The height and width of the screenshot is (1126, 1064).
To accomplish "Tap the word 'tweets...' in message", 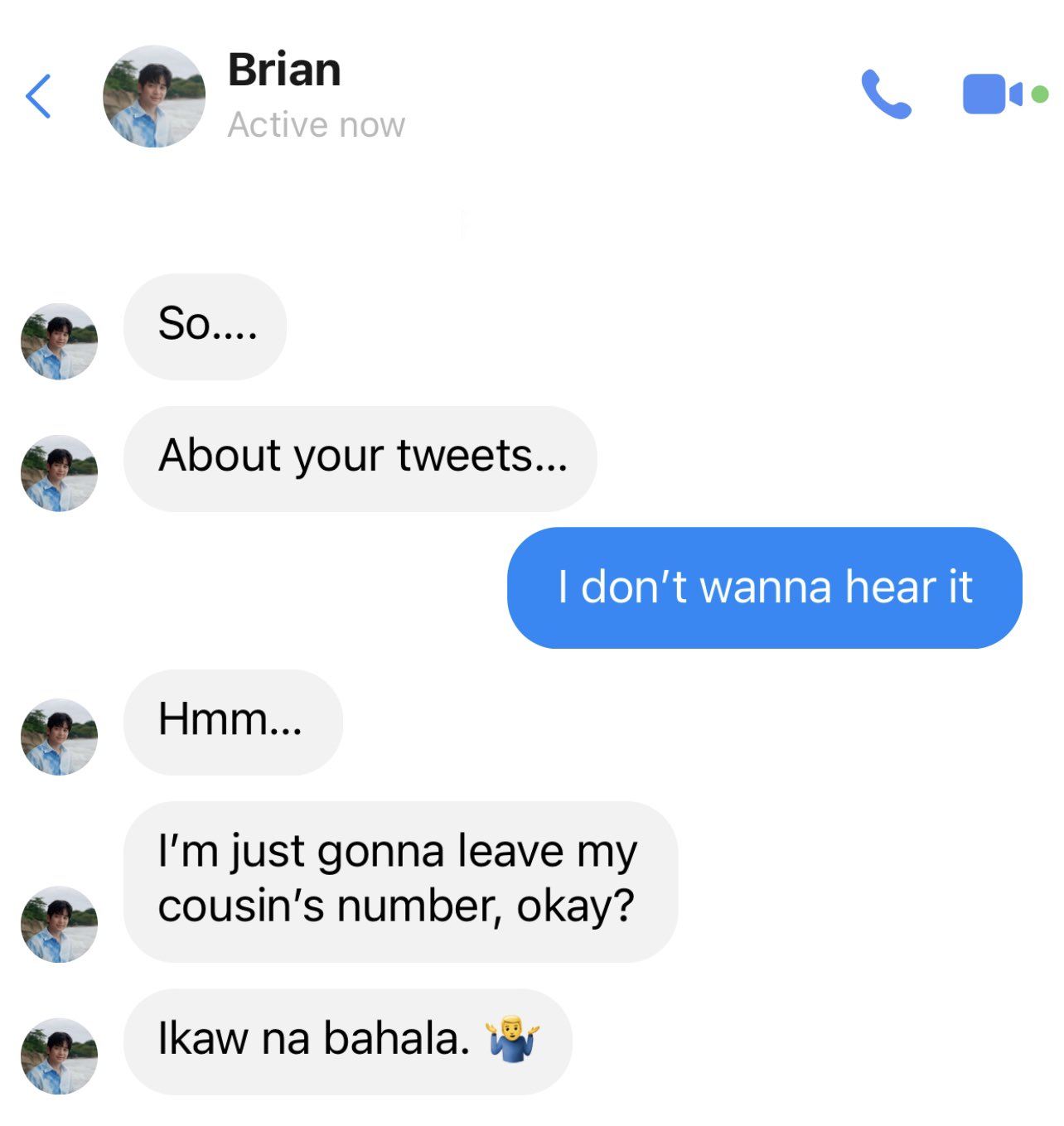I will (483, 456).
